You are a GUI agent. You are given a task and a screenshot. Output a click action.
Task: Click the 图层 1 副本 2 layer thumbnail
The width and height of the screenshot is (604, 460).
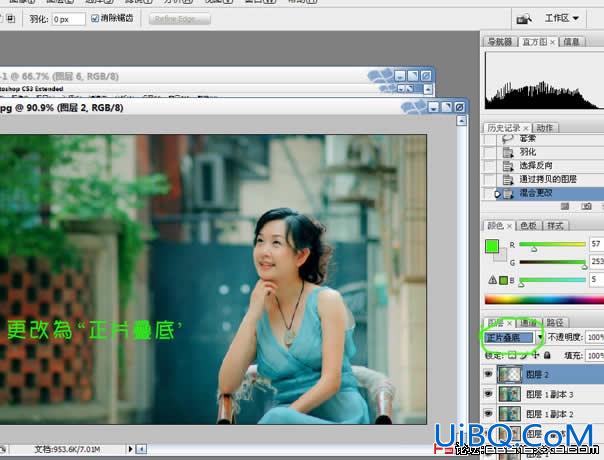(x=509, y=414)
